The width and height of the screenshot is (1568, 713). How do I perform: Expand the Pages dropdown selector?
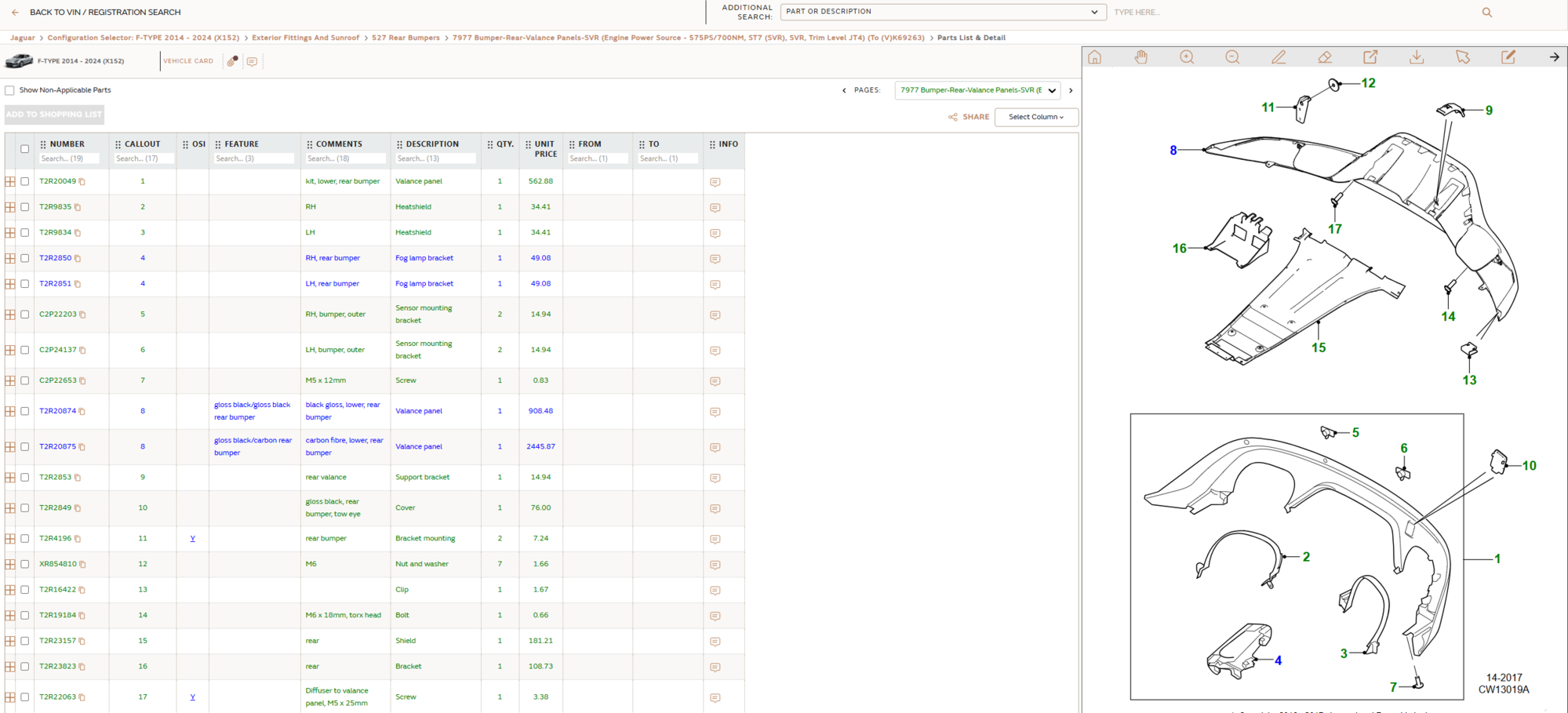[x=977, y=90]
